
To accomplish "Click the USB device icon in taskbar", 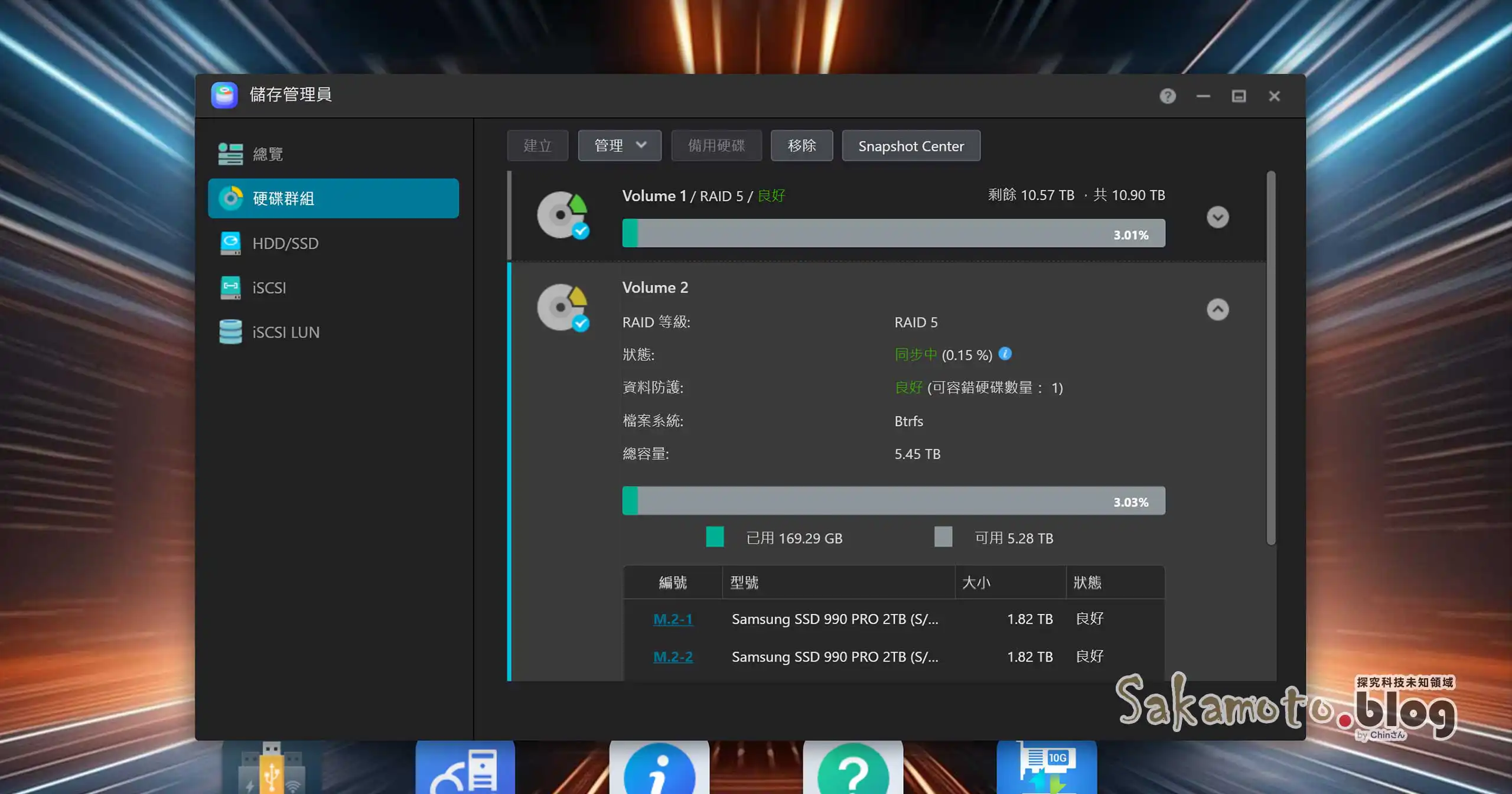I will click(272, 768).
